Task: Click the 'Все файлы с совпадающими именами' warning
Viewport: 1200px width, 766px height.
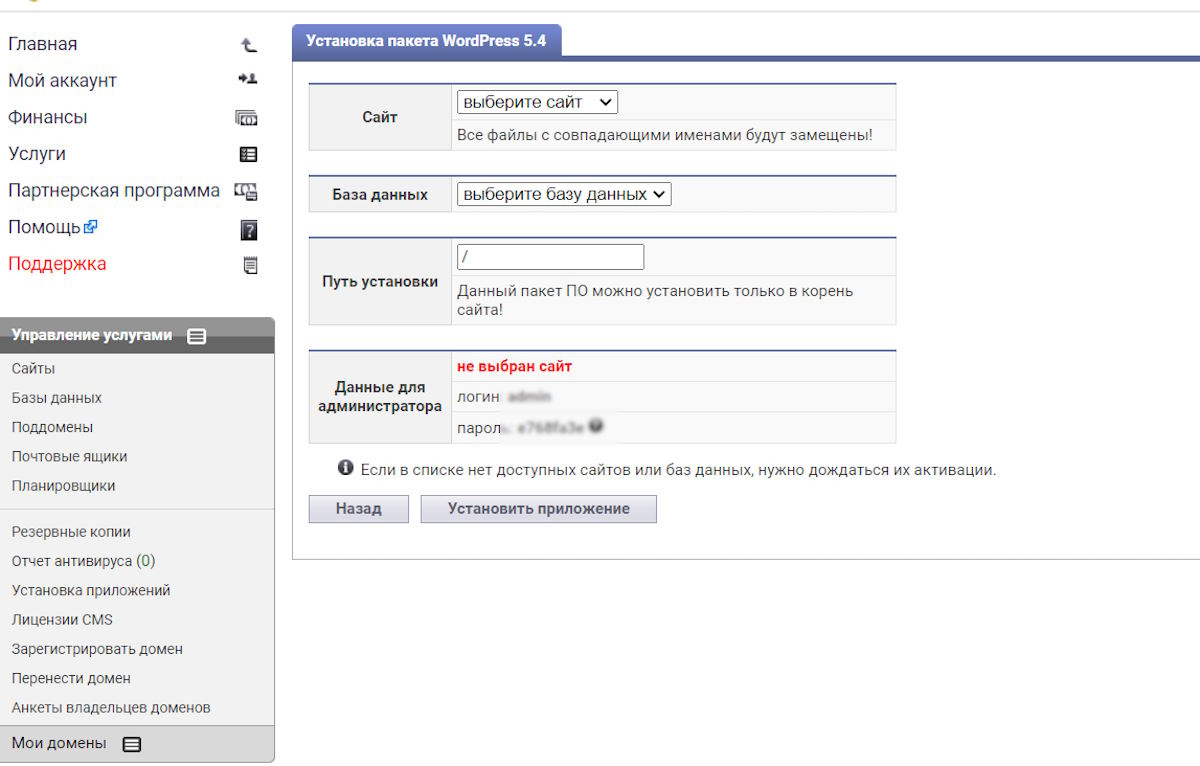Action: pyautogui.click(x=665, y=134)
